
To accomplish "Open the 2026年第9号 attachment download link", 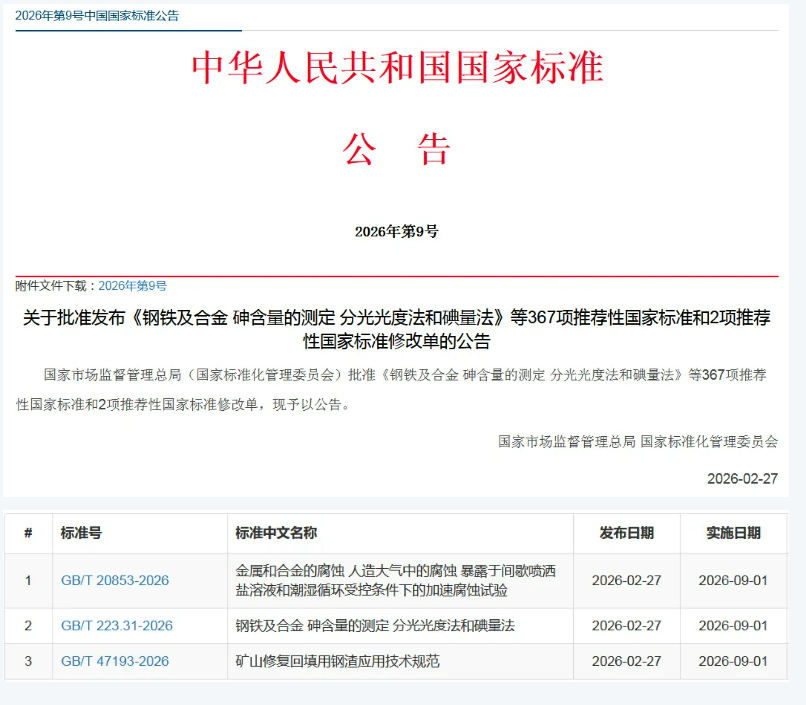I will click(132, 286).
